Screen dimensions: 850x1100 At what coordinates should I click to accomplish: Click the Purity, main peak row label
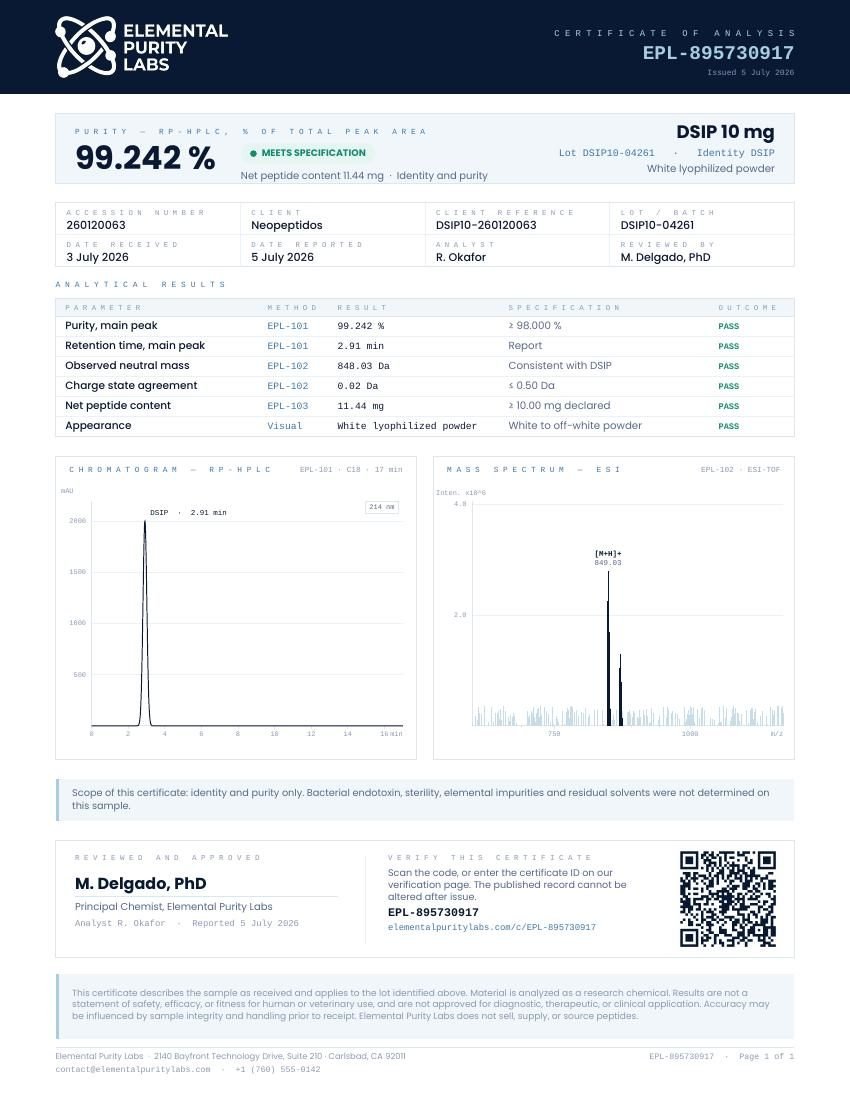pos(112,326)
